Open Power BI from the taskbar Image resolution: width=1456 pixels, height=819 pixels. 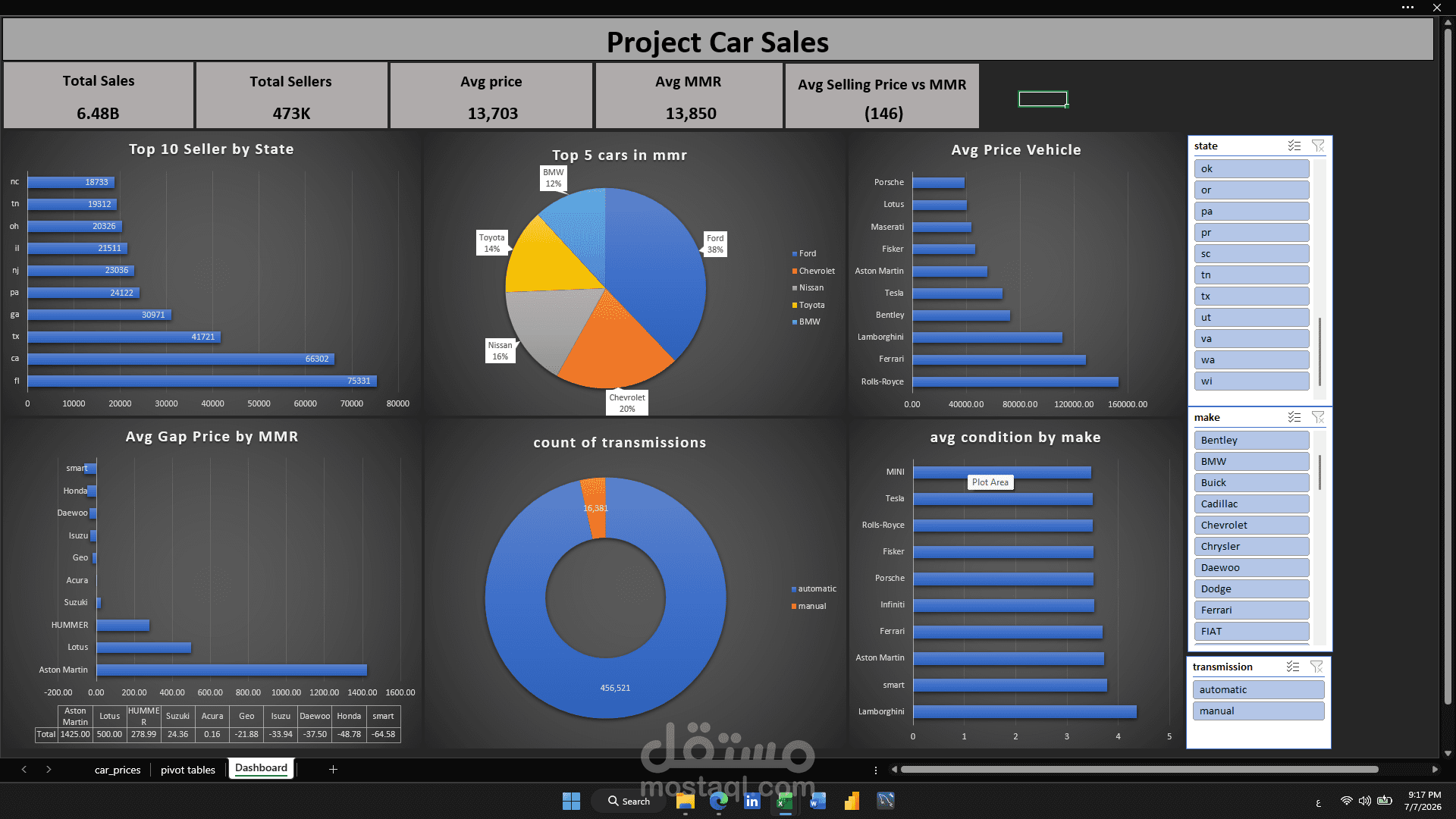852,801
